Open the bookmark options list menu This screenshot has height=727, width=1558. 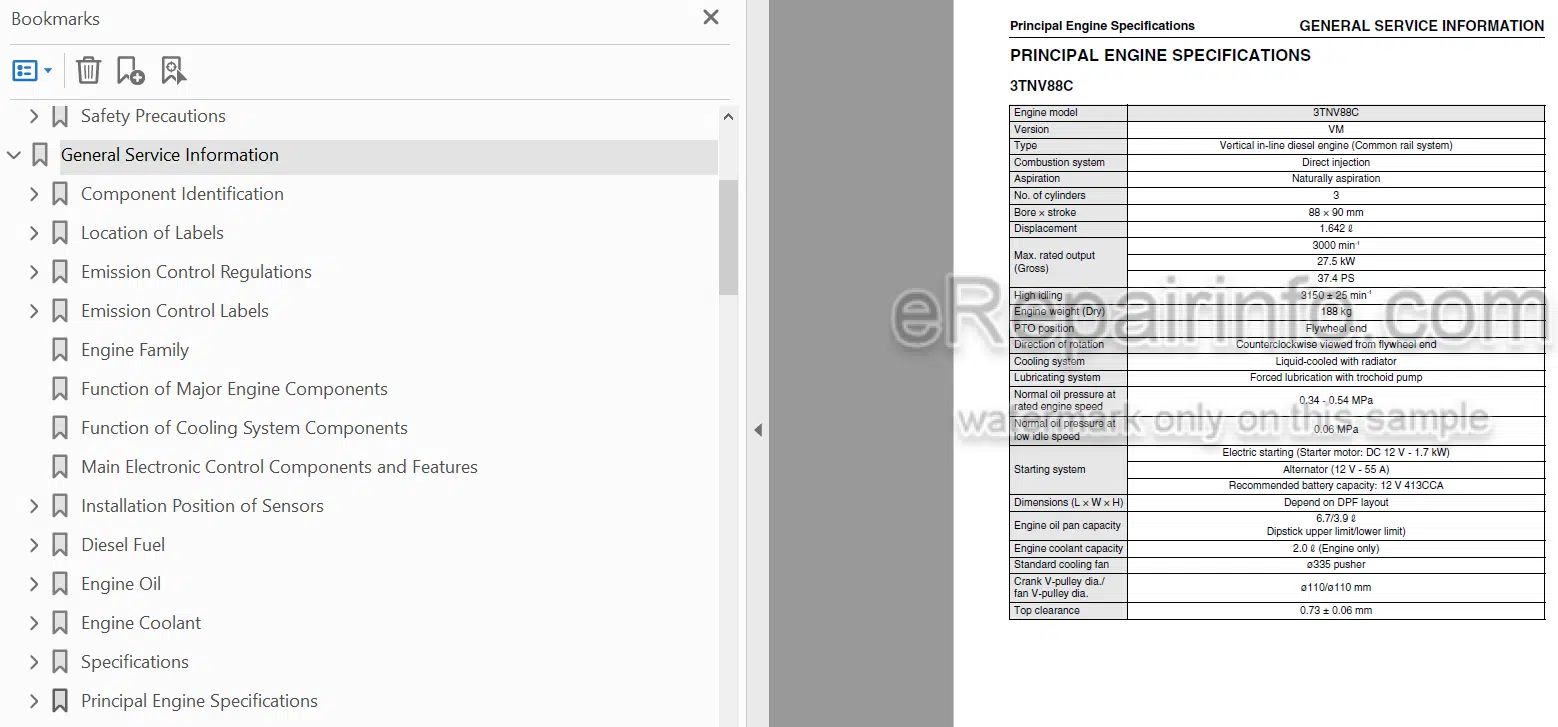tap(32, 70)
